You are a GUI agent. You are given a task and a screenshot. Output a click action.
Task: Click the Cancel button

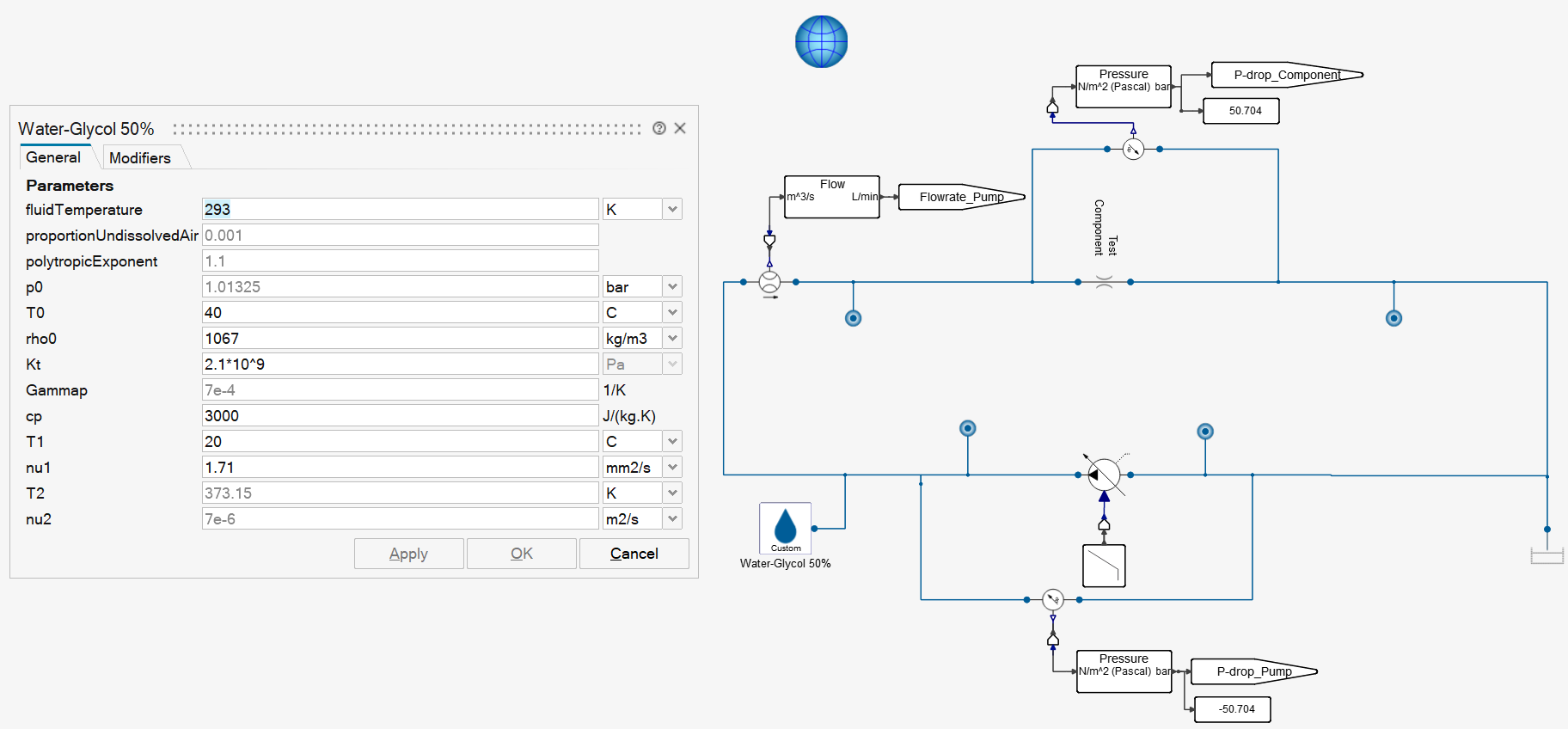coord(634,554)
